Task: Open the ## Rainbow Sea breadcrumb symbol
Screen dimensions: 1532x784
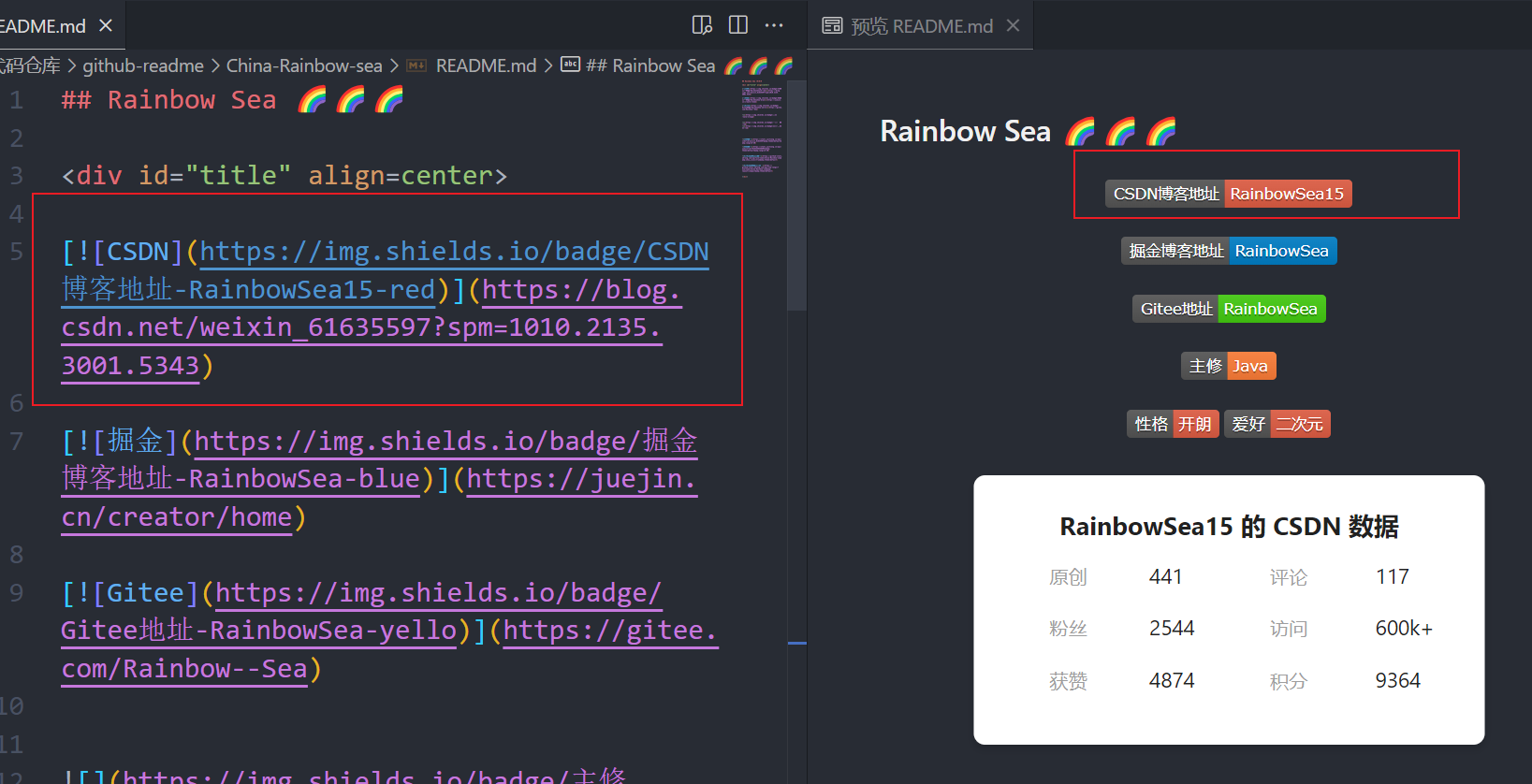Action: [x=690, y=65]
